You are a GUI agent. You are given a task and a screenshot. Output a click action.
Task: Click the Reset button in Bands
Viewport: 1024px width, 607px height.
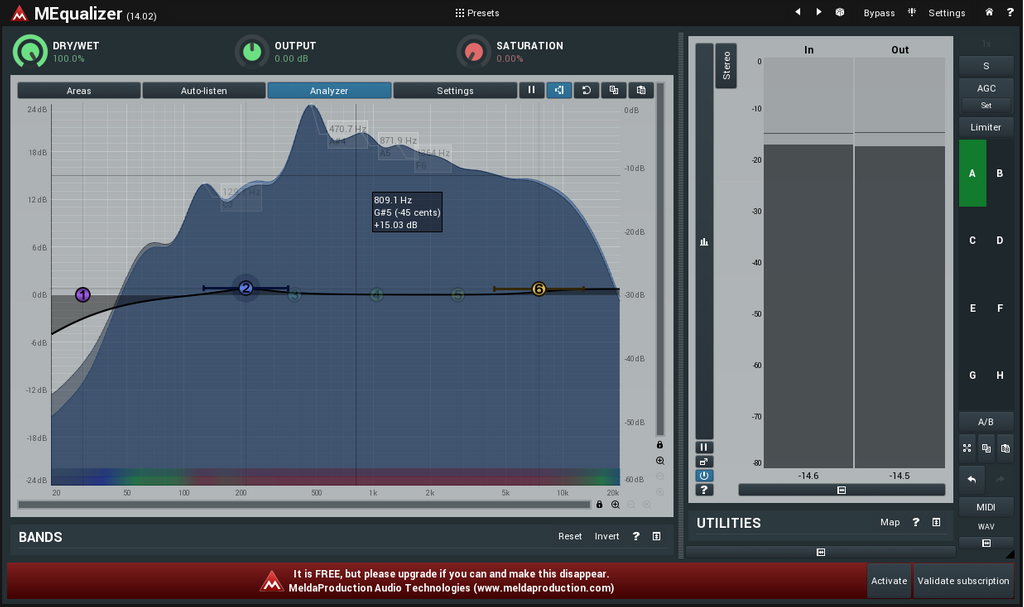pyautogui.click(x=570, y=536)
